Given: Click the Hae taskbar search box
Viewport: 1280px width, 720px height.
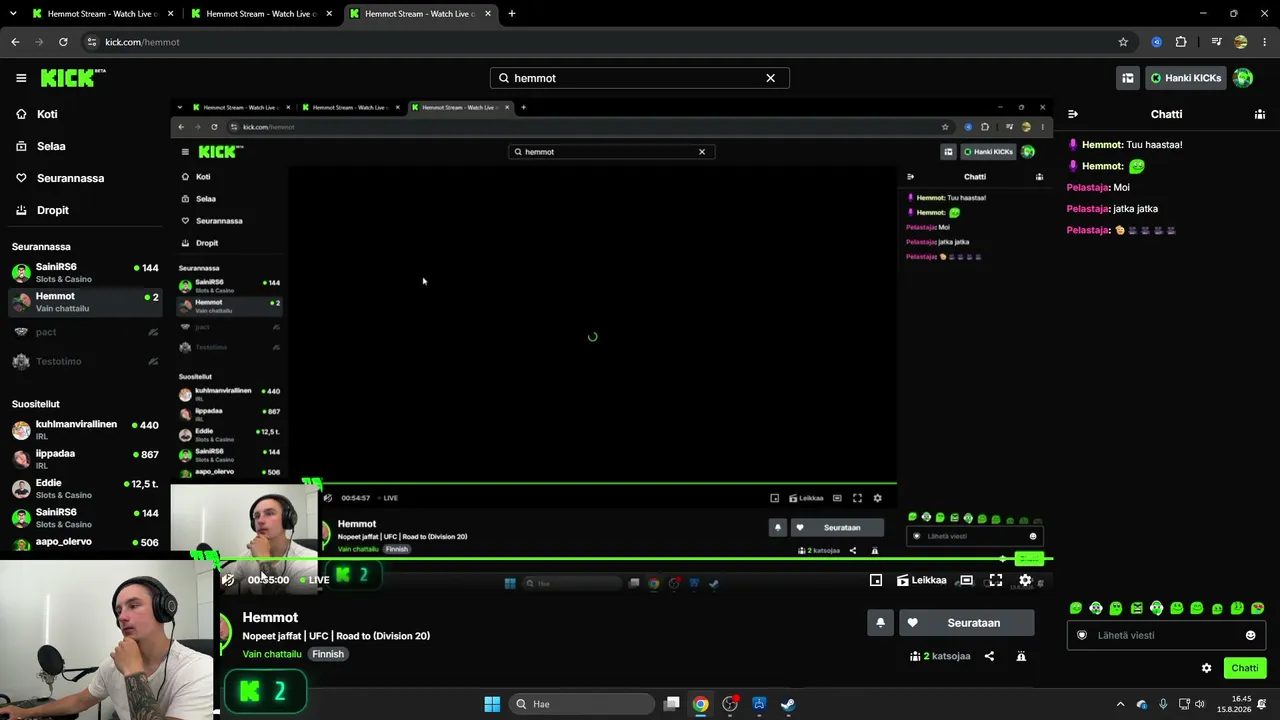Looking at the screenshot, I should click(x=580, y=704).
